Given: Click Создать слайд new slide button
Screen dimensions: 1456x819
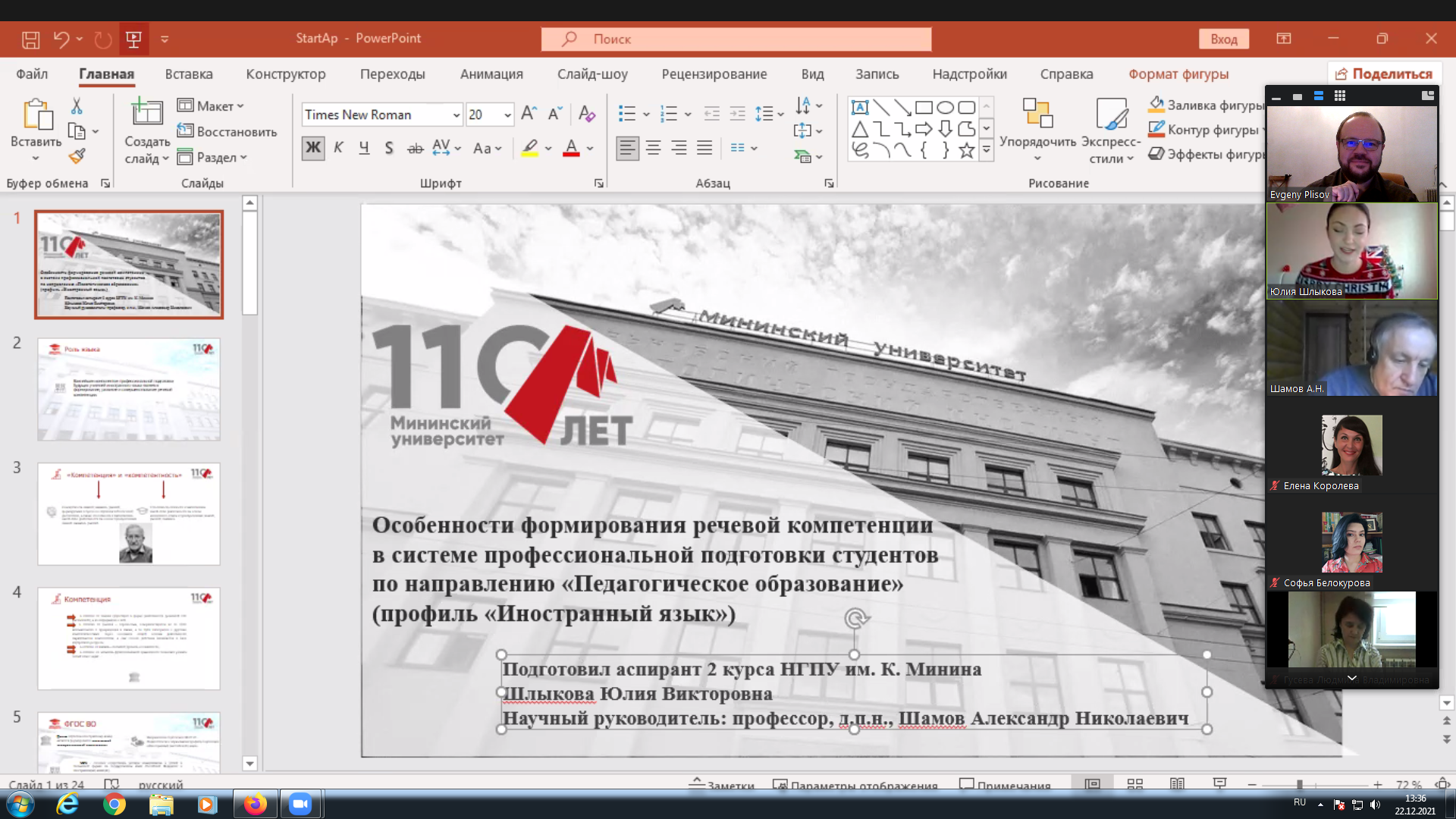Looking at the screenshot, I should coord(146,131).
